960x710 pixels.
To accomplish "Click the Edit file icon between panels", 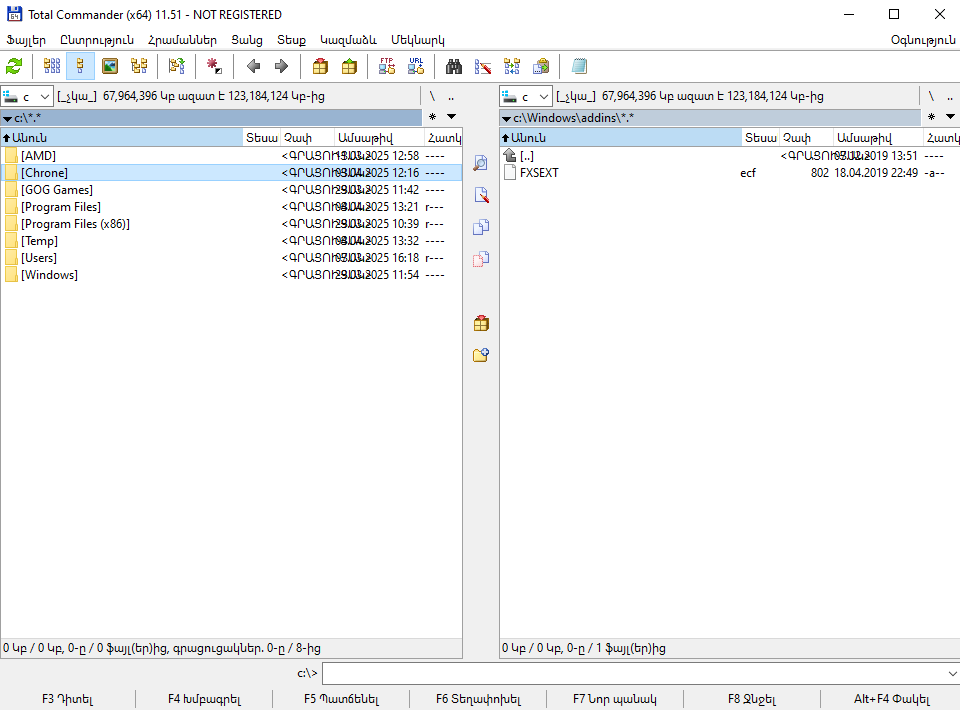I will coord(481,195).
